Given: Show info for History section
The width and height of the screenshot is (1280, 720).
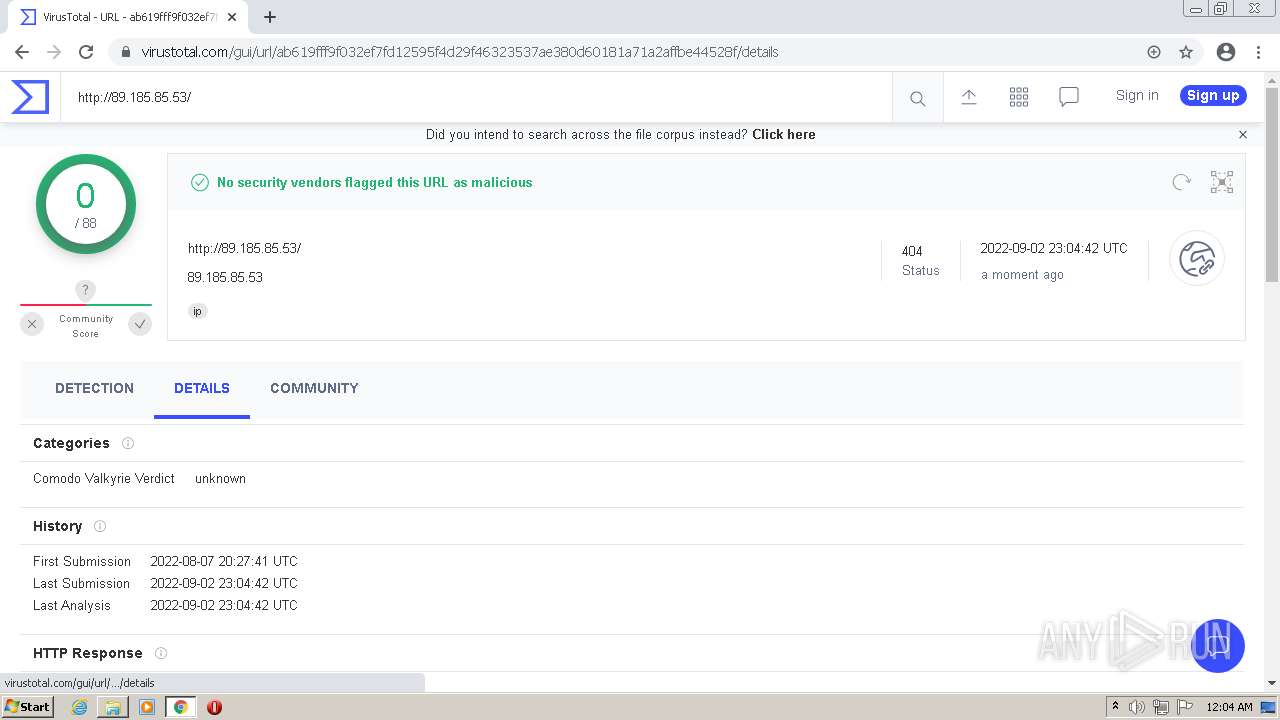Looking at the screenshot, I should coord(99,526).
